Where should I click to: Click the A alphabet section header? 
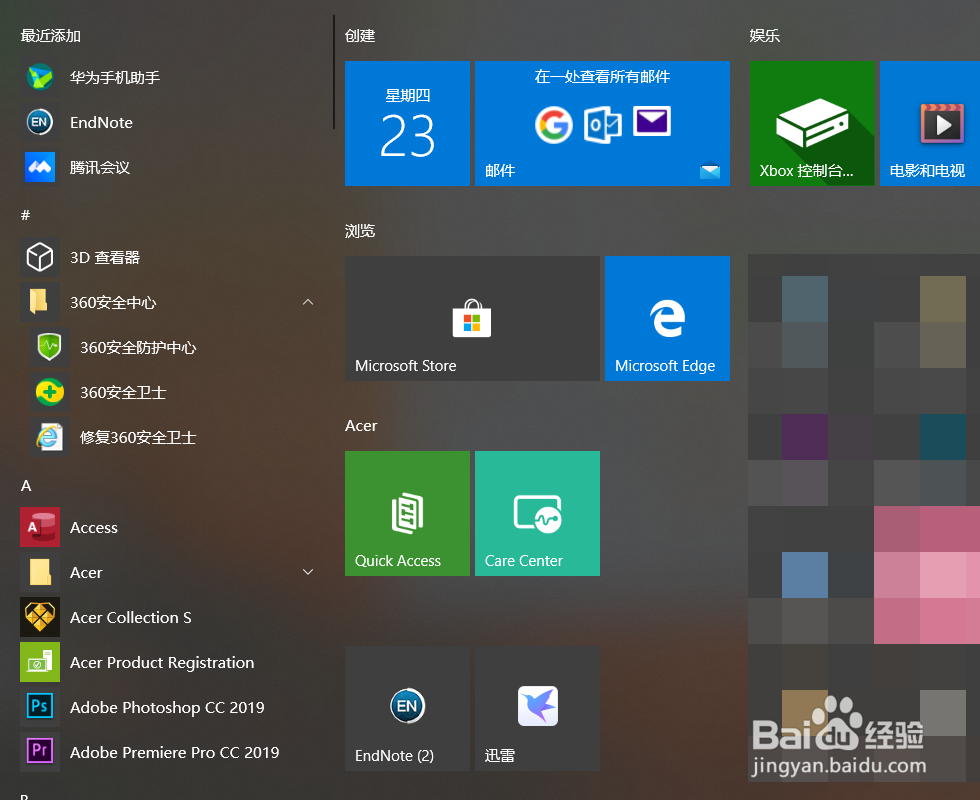click(x=26, y=486)
